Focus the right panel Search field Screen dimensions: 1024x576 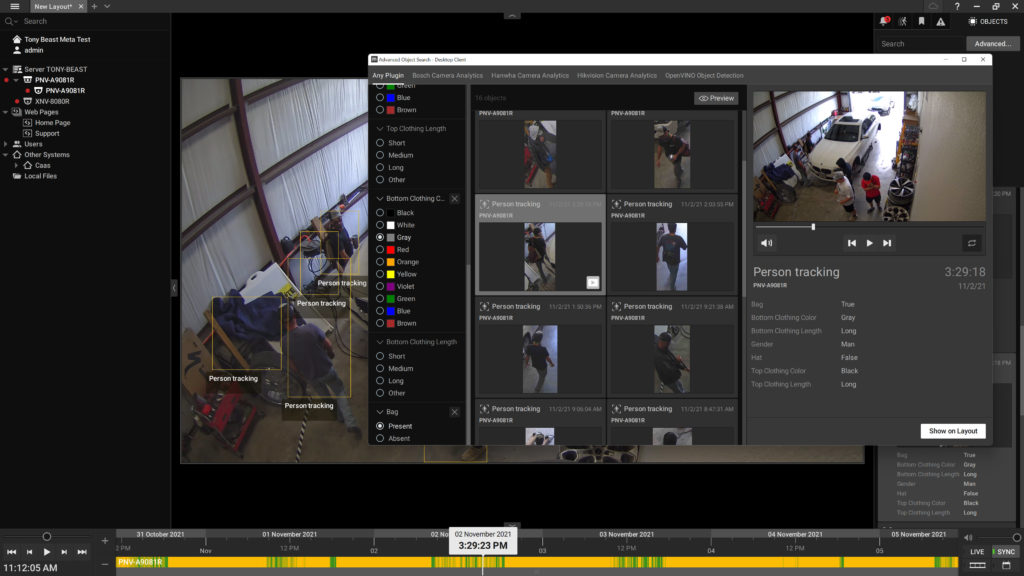point(920,44)
